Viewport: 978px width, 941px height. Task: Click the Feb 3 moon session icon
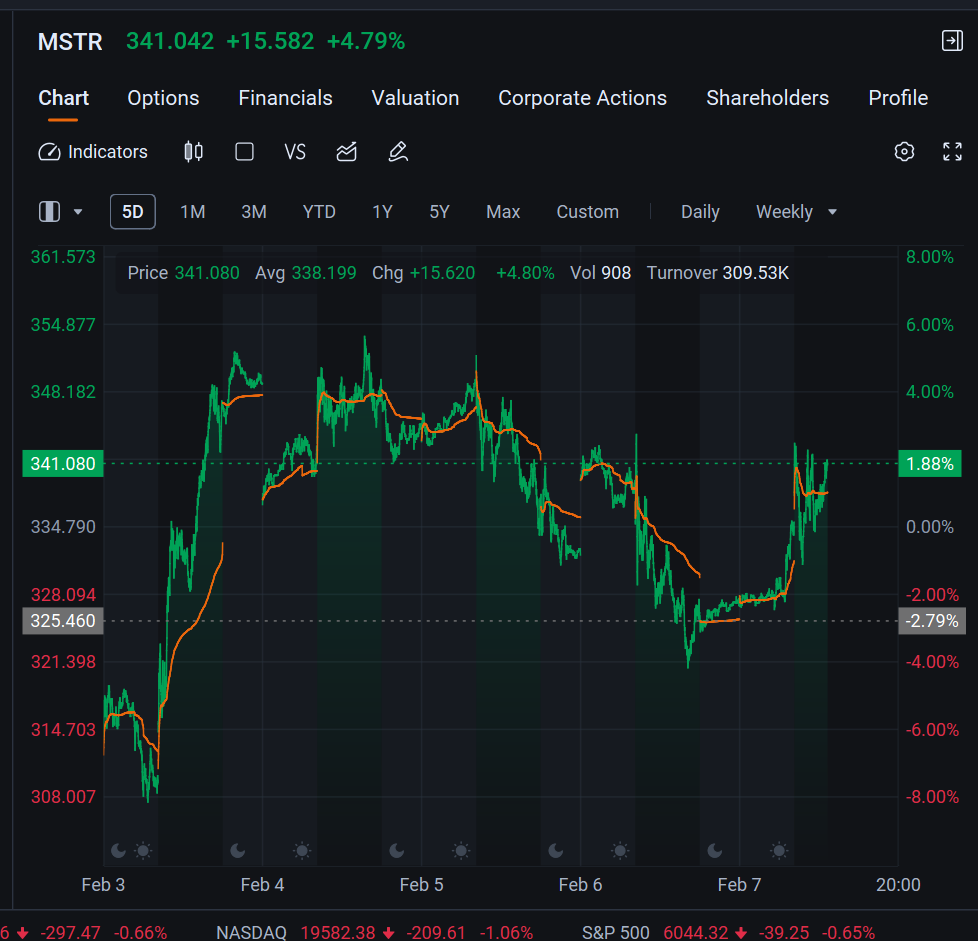tap(118, 850)
